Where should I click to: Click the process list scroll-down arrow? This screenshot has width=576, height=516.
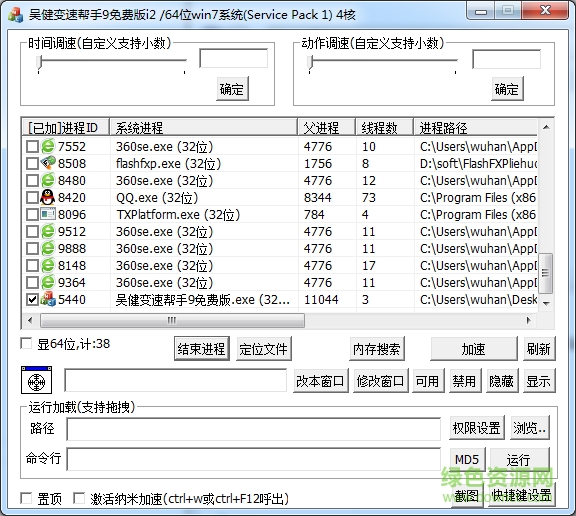coord(546,303)
